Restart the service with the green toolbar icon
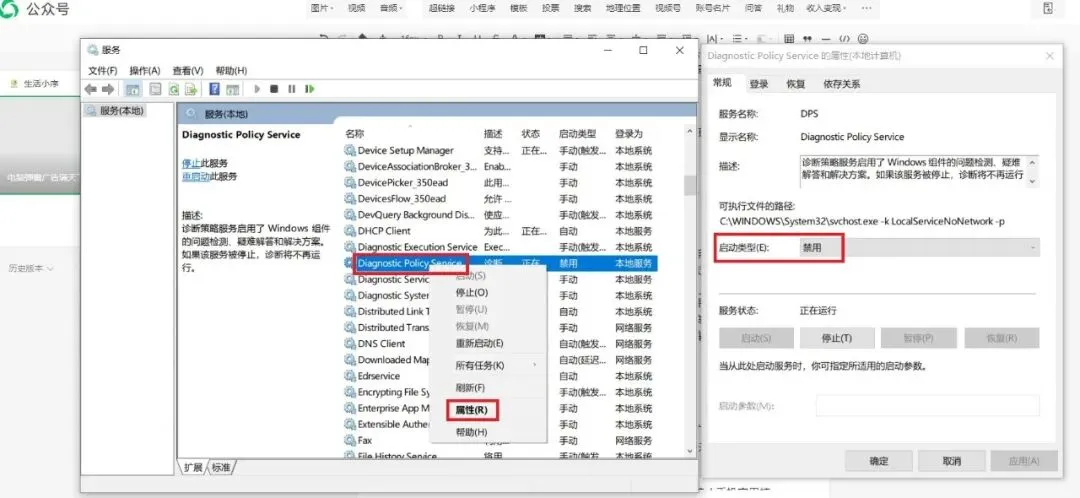 pyautogui.click(x=310, y=89)
